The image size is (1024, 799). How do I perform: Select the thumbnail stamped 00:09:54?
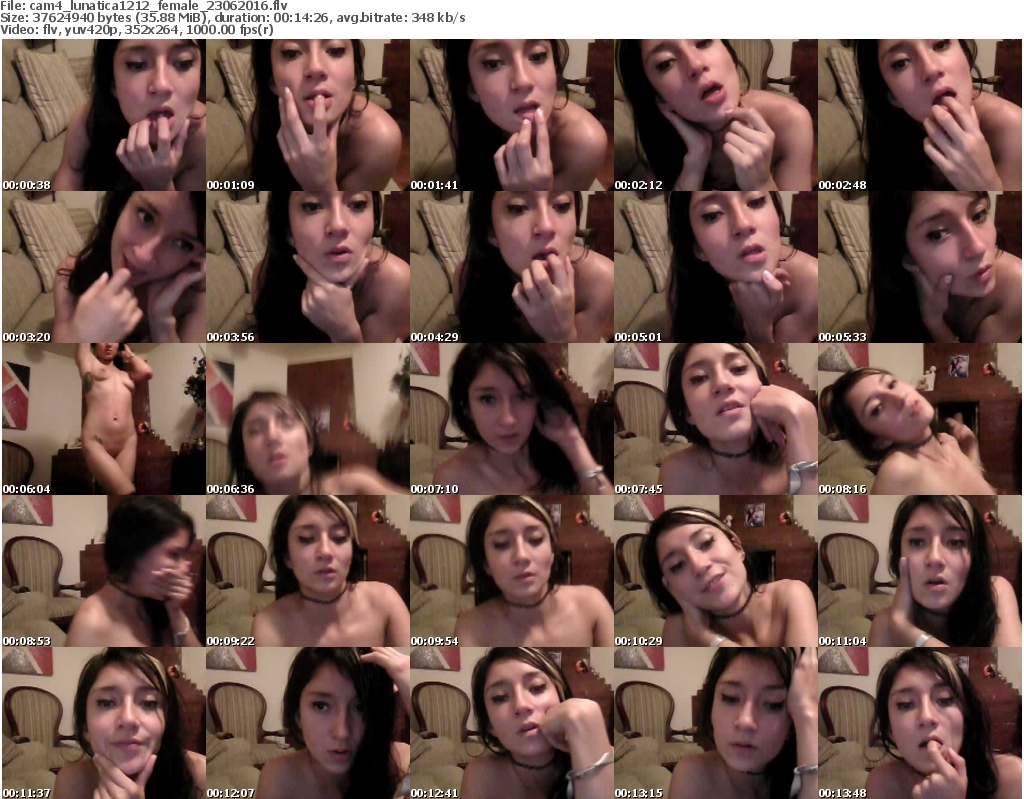(512, 571)
